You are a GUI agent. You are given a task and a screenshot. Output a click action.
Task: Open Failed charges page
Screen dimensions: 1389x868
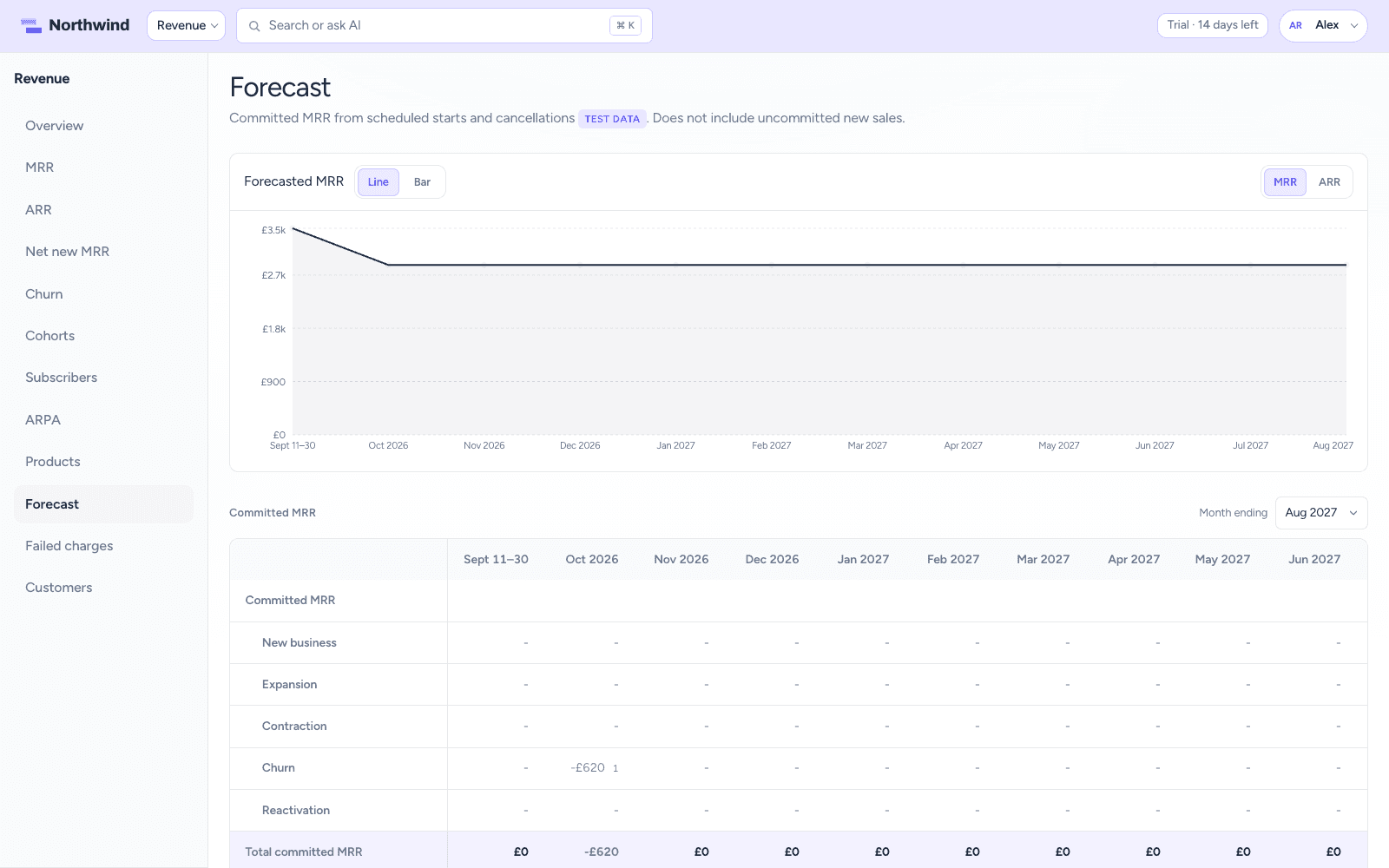[x=103, y=546]
